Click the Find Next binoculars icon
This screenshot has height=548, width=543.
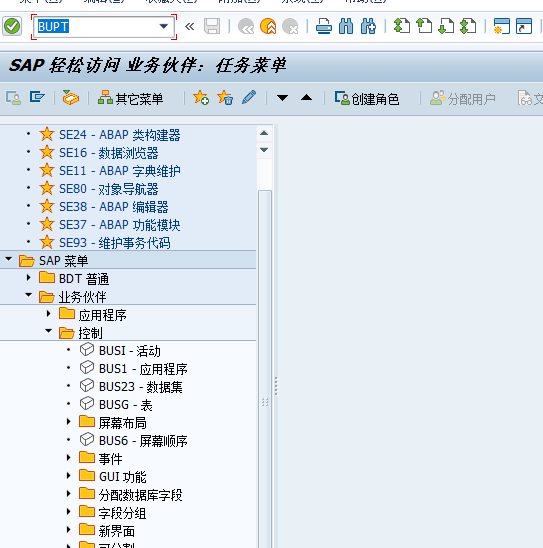click(368, 27)
